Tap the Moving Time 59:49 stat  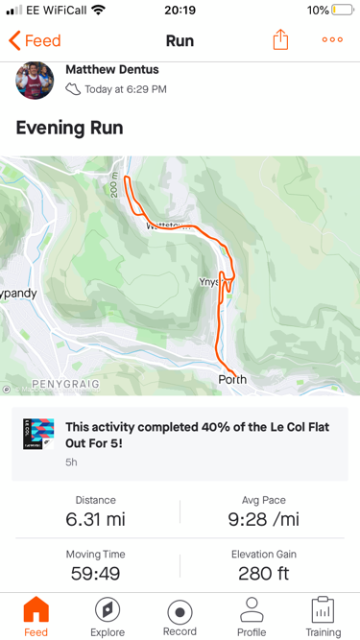pos(96,566)
